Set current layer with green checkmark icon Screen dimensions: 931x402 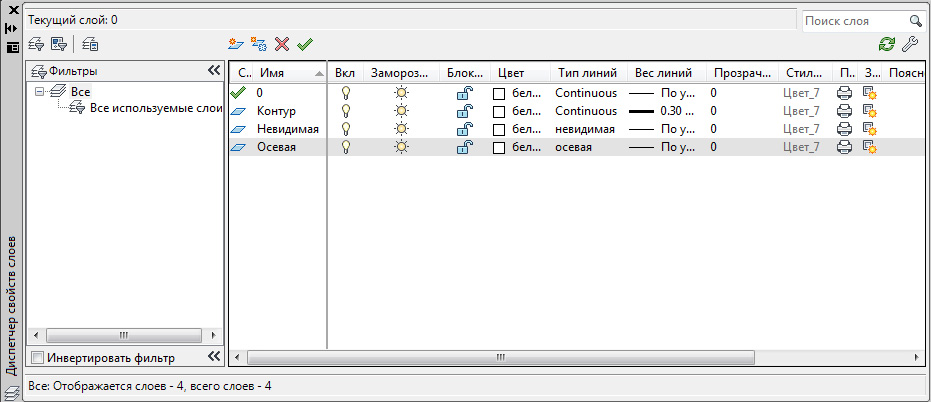coord(305,44)
